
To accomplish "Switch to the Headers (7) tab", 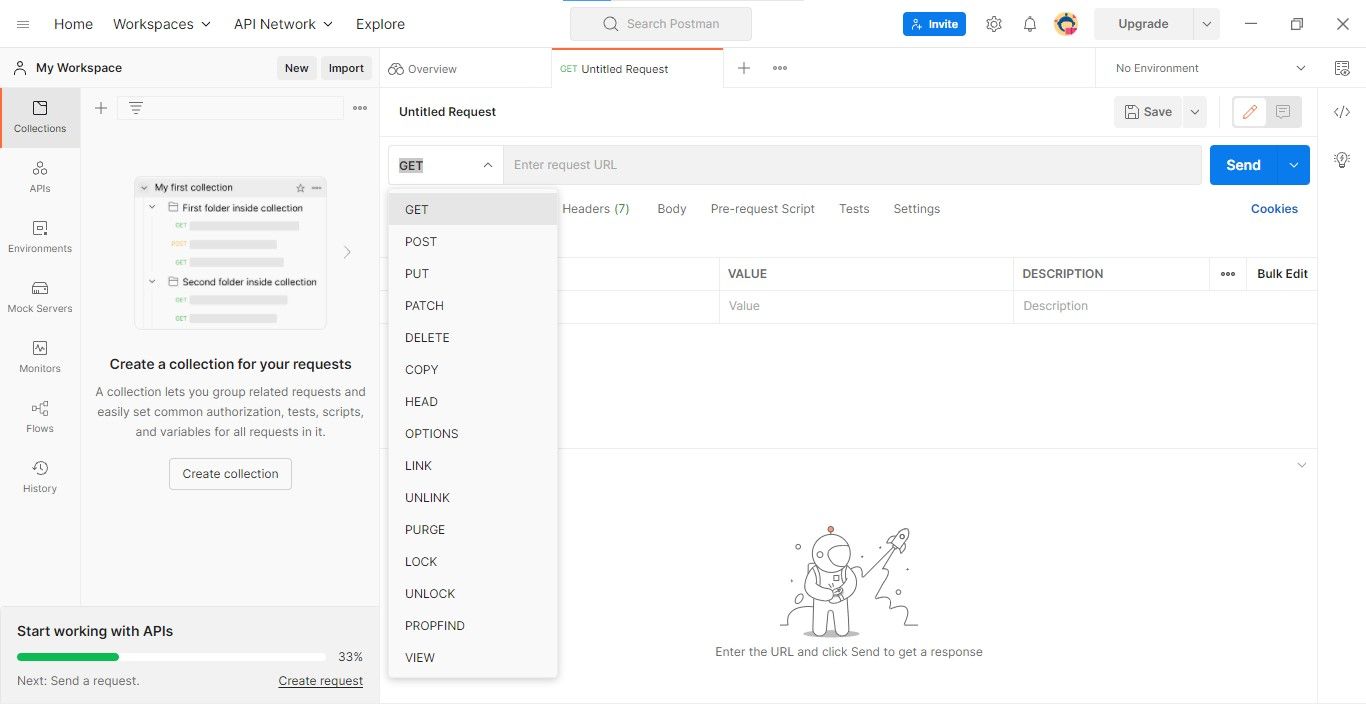I will (596, 209).
